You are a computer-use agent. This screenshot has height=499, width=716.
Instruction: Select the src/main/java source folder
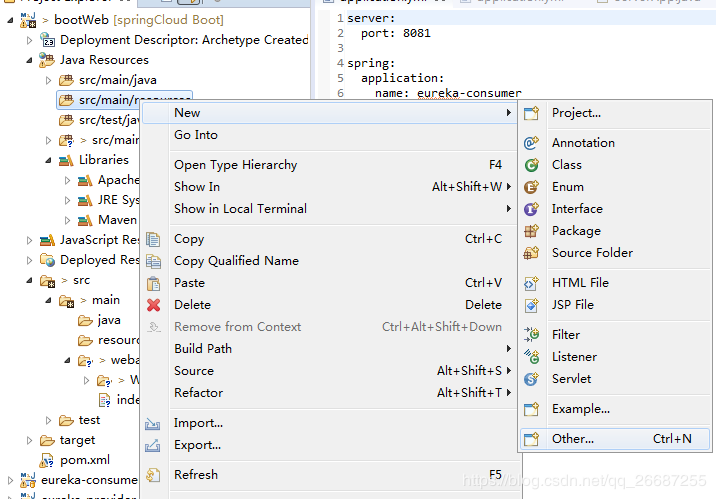tap(117, 80)
